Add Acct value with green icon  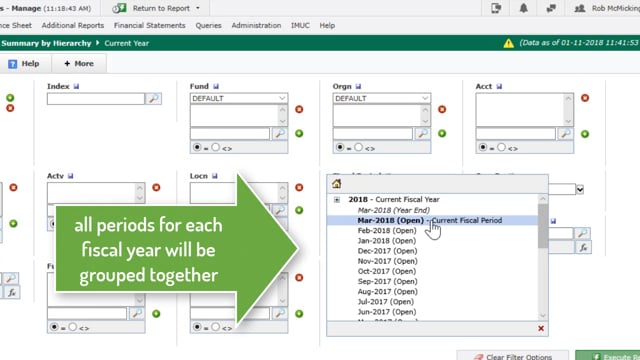point(585,134)
